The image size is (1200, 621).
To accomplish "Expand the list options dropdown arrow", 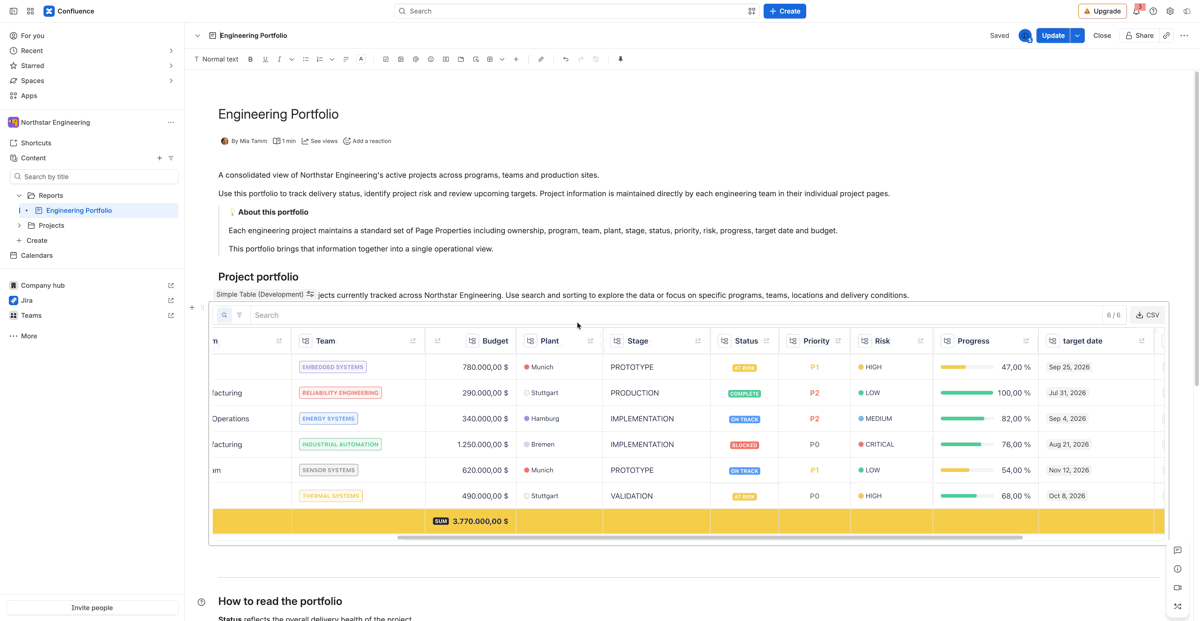I will [x=332, y=59].
